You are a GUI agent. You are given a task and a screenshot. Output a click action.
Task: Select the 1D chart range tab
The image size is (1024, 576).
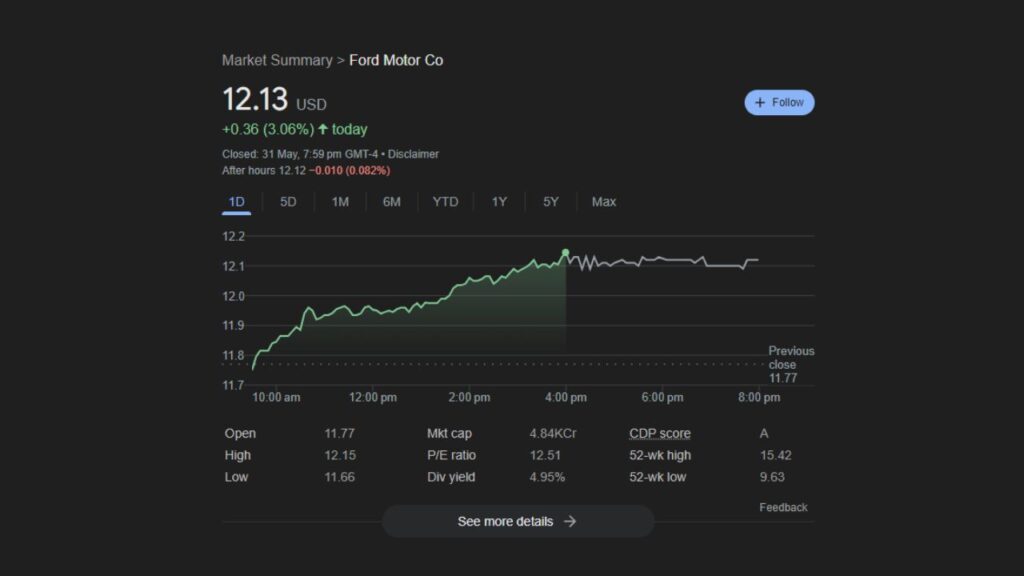(x=236, y=202)
